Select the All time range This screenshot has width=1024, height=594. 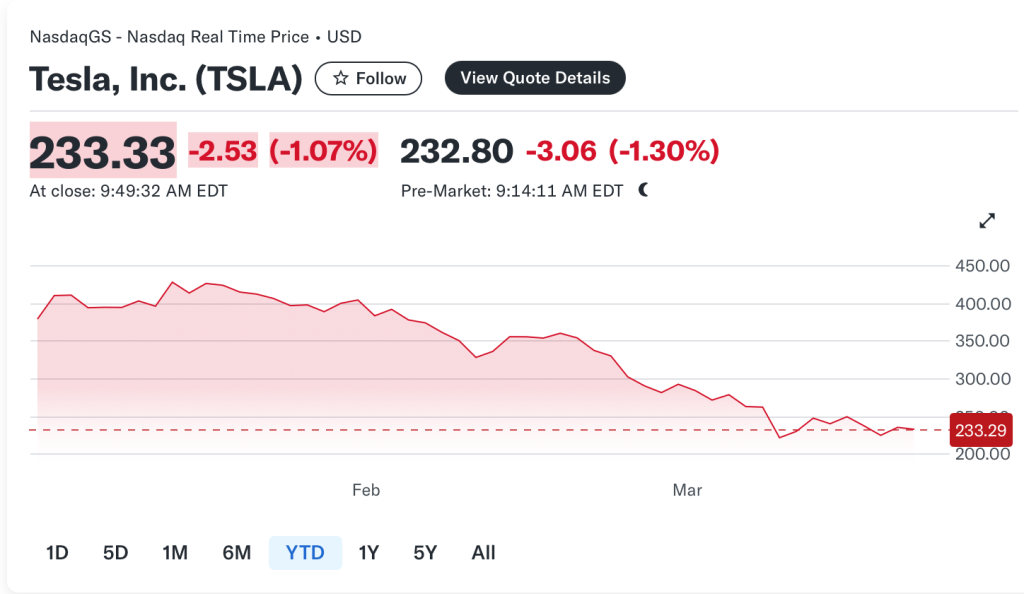coord(483,552)
